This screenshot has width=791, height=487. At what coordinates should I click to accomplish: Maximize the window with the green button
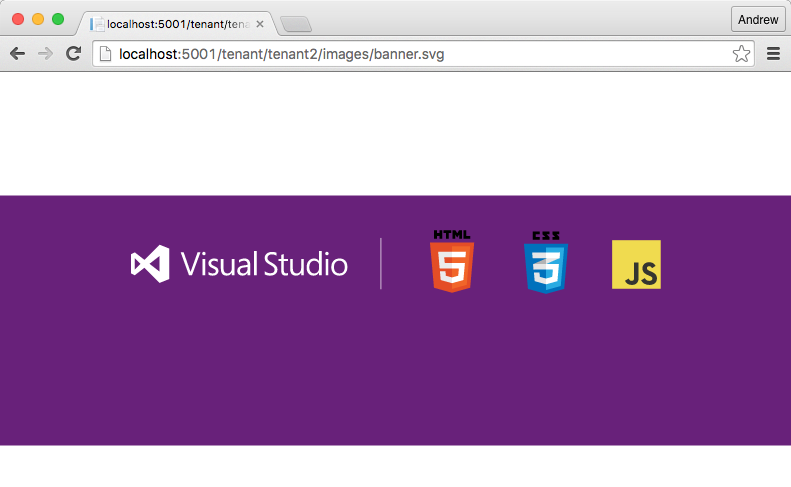58,19
